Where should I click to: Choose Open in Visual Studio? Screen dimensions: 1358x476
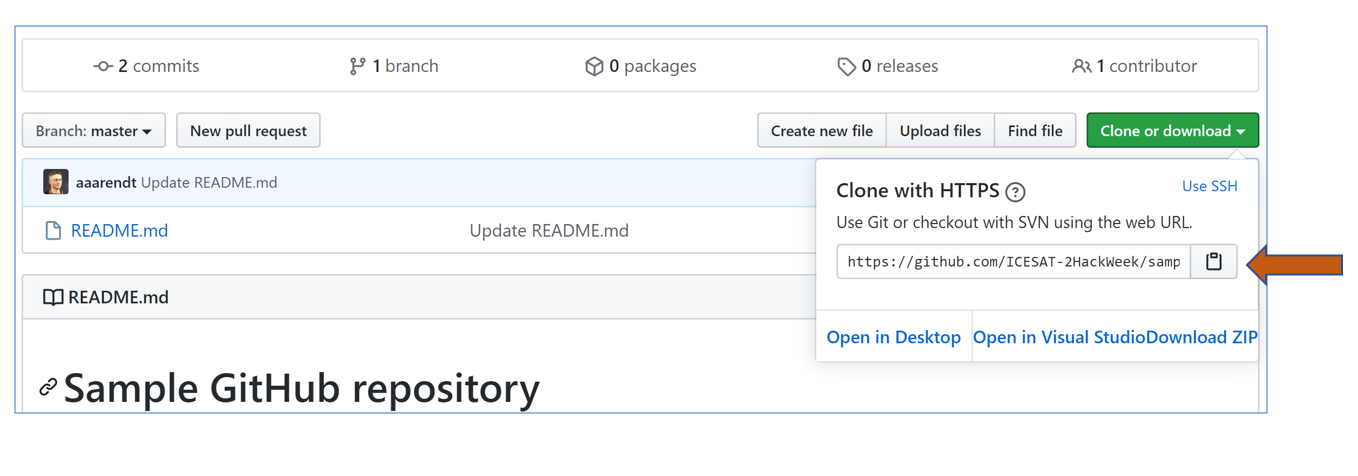pos(1059,338)
